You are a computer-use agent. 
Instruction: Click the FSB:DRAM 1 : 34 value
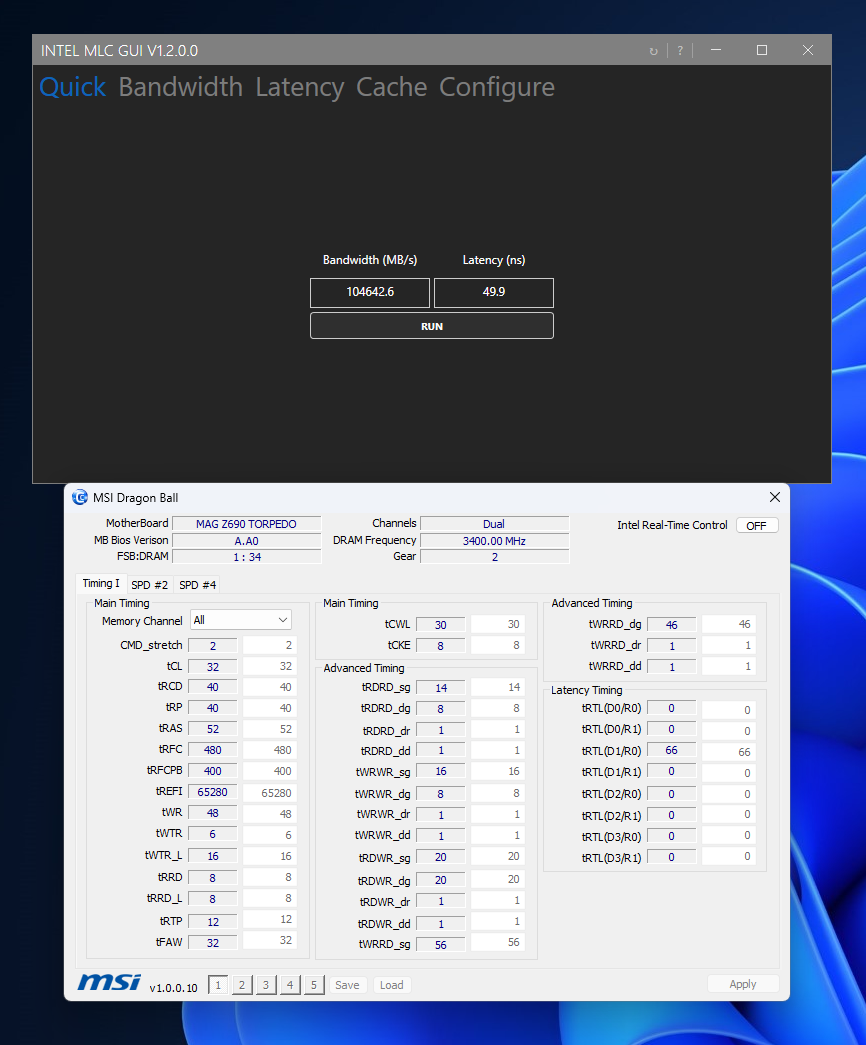click(x=247, y=556)
